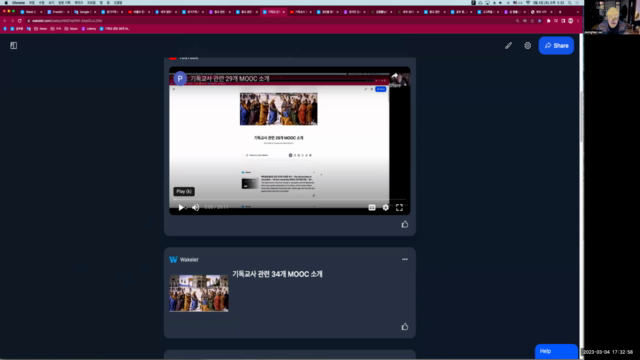Click the video title '기독교사 관련 29개 MOOC 소개'
Viewport: 640px width, 360px height.
[229, 78]
